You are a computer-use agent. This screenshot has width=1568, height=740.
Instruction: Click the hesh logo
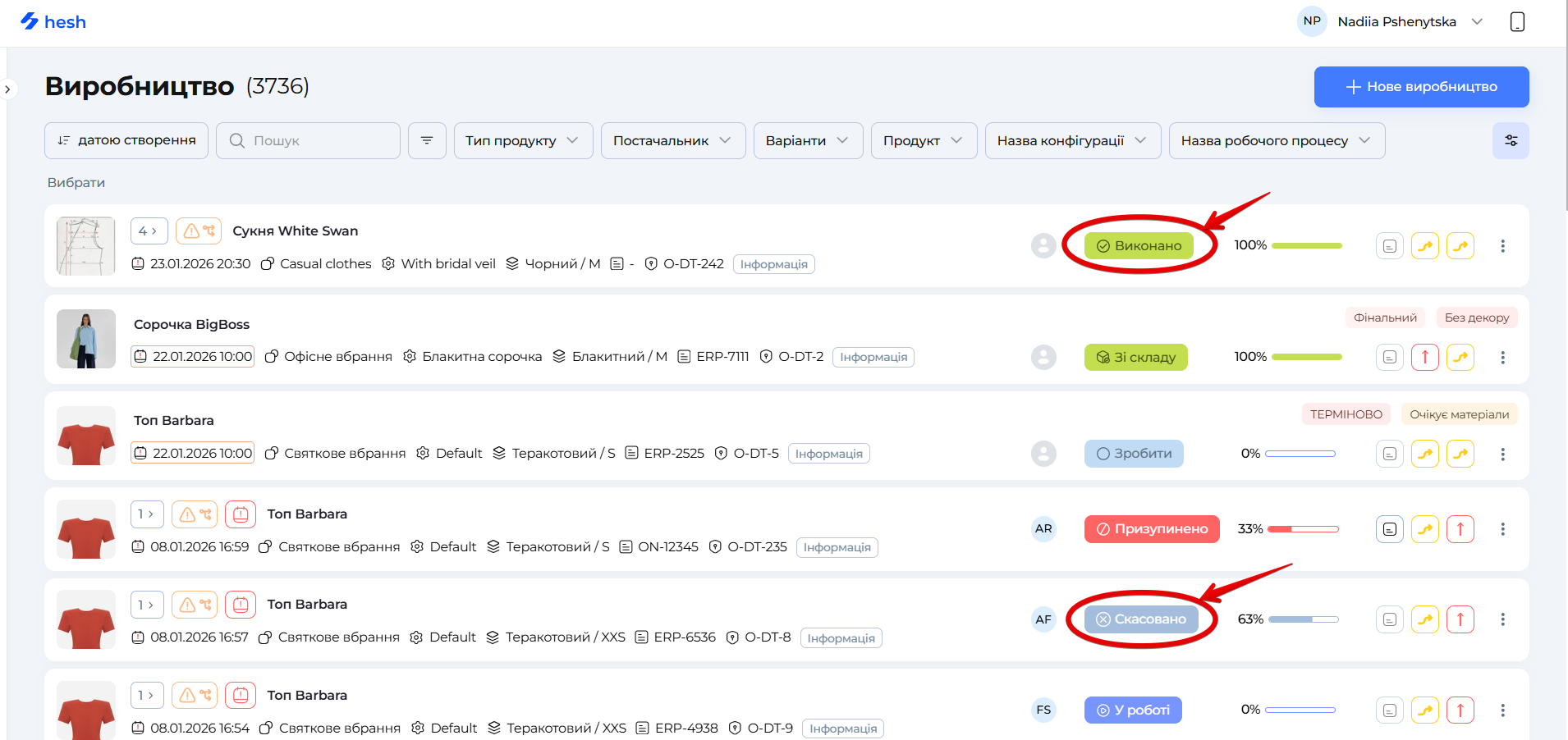(x=53, y=22)
